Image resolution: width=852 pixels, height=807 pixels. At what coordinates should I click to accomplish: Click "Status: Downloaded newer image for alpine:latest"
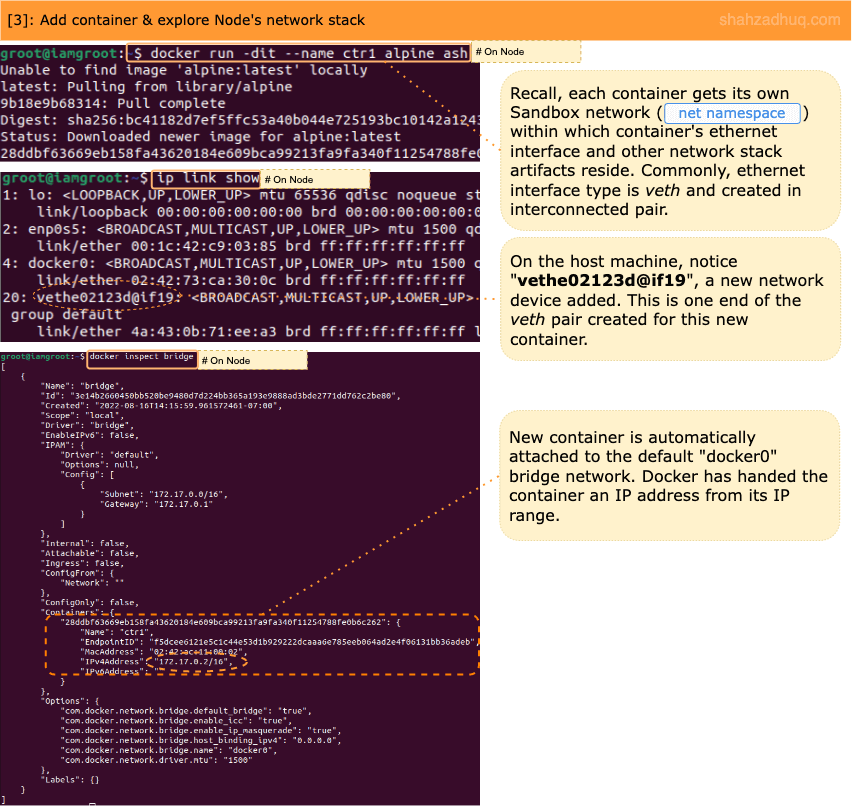[x=201, y=137]
